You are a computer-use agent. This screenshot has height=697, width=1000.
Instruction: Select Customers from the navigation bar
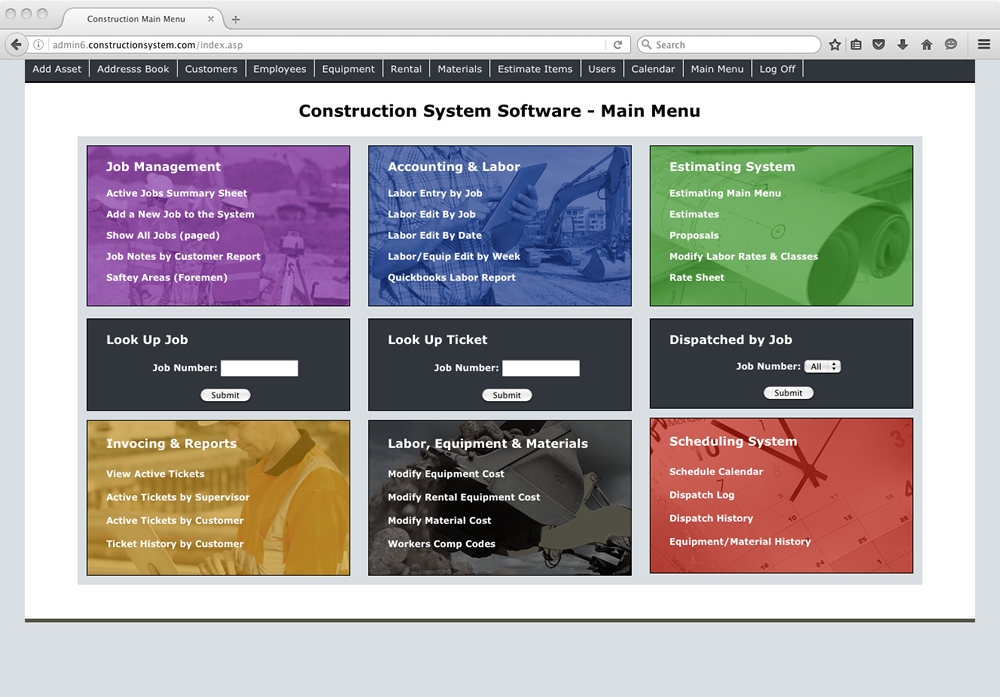pyautogui.click(x=210, y=69)
